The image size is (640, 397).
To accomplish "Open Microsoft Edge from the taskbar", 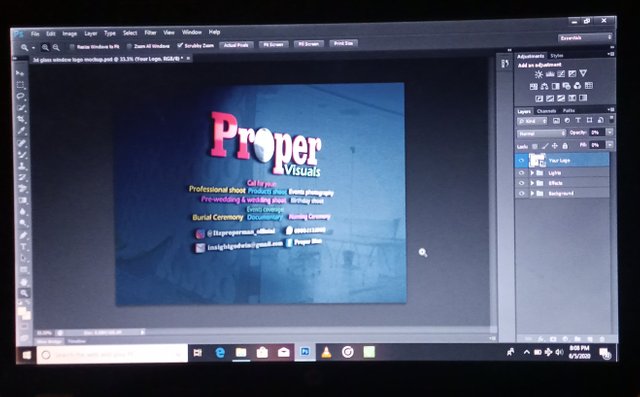I will click(220, 353).
